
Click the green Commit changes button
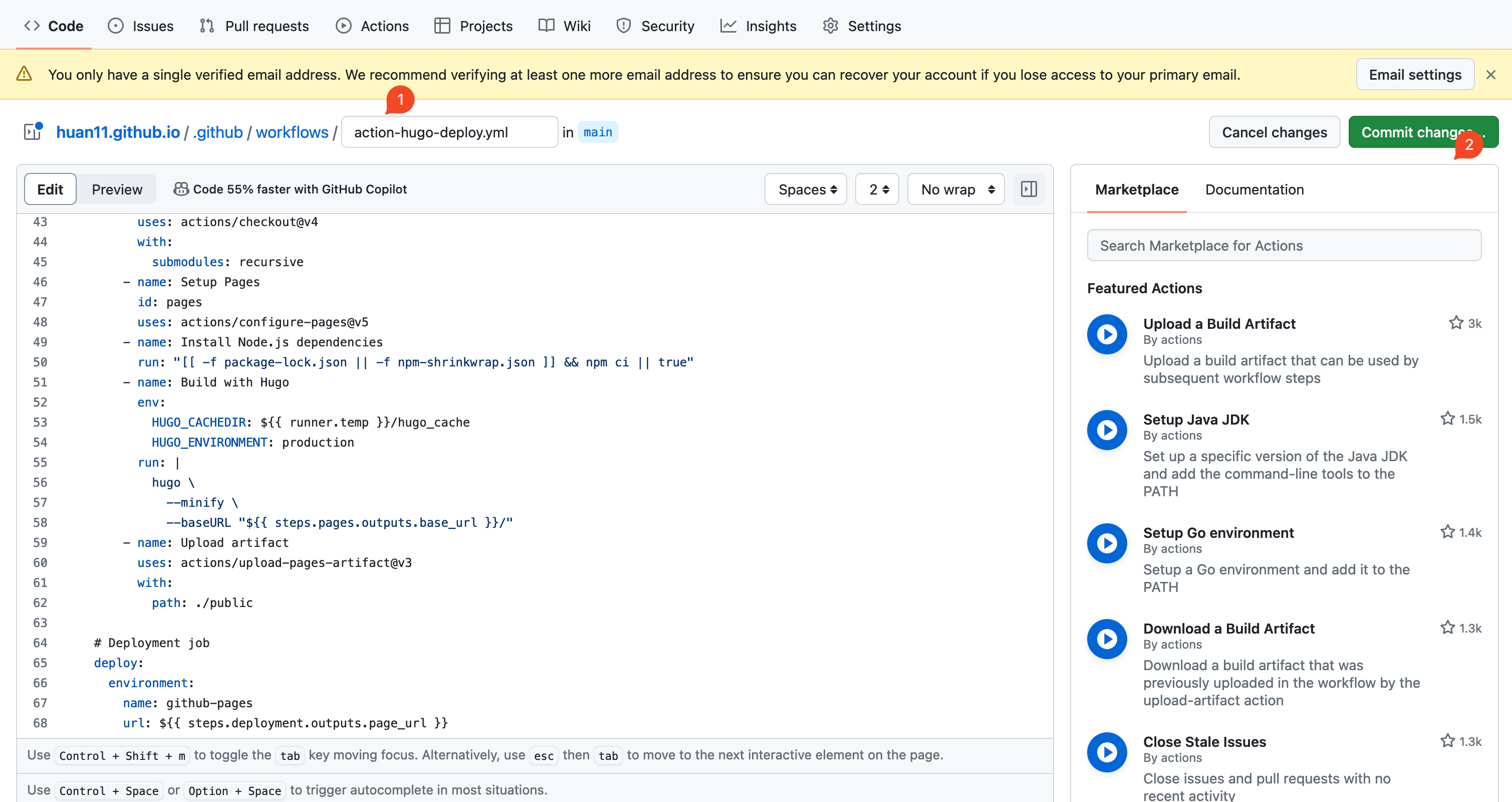pyautogui.click(x=1423, y=132)
